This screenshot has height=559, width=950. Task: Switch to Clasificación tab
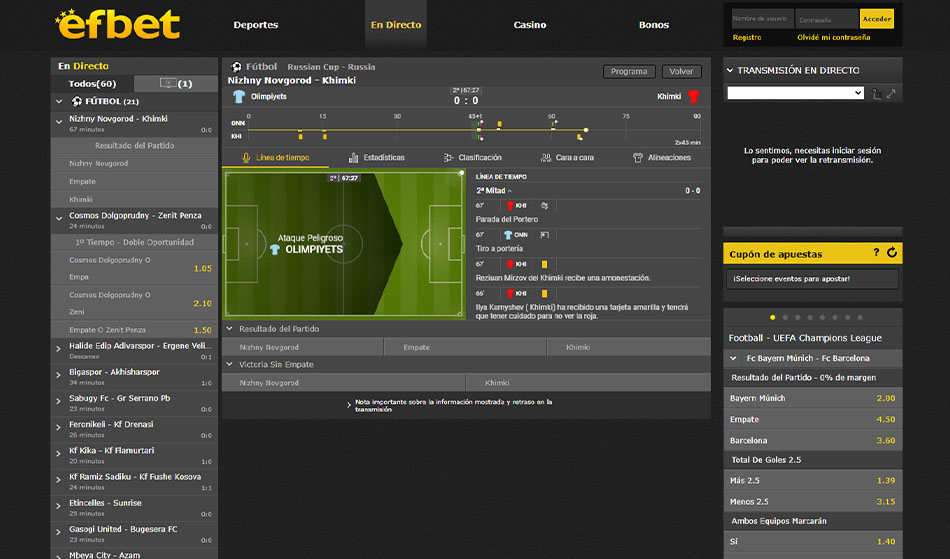pyautogui.click(x=473, y=157)
